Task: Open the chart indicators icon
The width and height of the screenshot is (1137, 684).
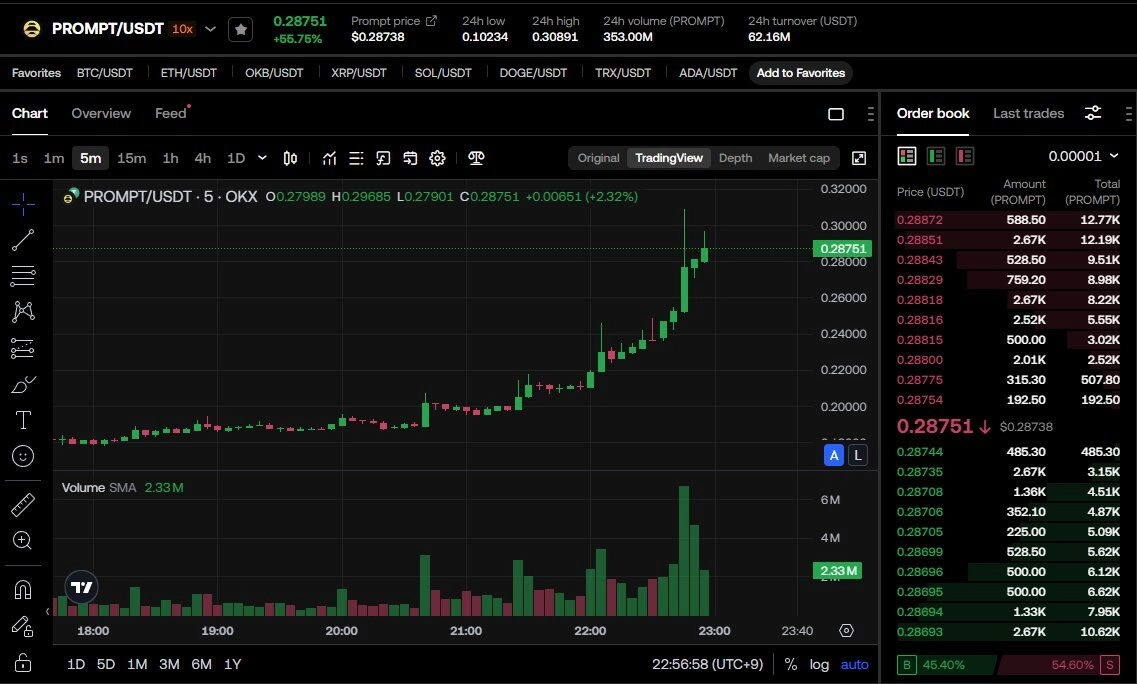Action: coord(329,158)
